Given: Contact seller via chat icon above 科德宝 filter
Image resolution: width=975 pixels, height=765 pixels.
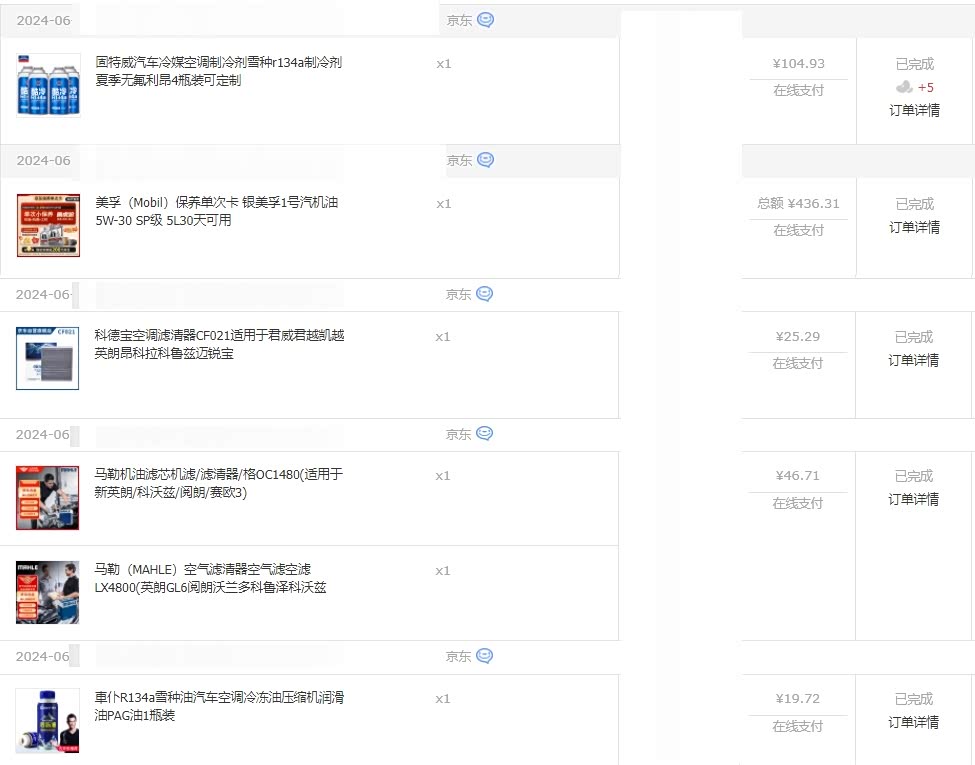Looking at the screenshot, I should pyautogui.click(x=484, y=294).
